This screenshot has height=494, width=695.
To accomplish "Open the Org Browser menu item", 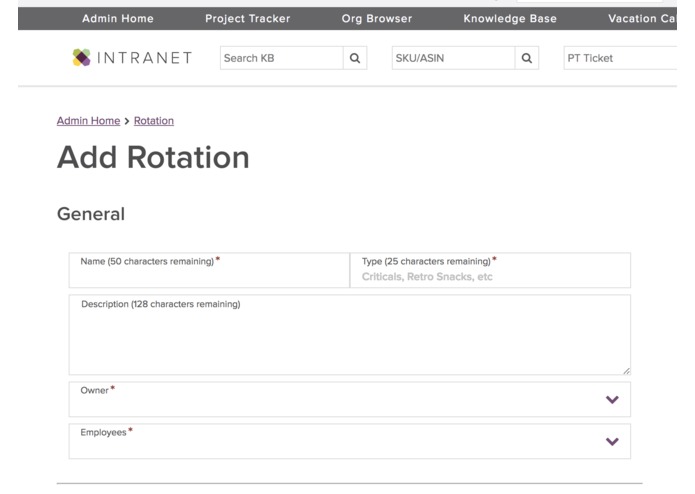I will (x=377, y=19).
